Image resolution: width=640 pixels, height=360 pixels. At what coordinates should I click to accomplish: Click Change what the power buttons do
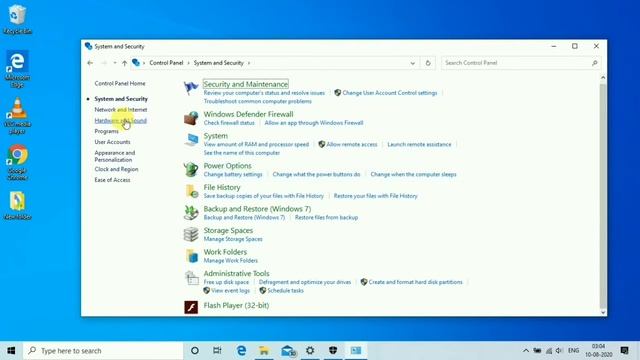tap(316, 174)
